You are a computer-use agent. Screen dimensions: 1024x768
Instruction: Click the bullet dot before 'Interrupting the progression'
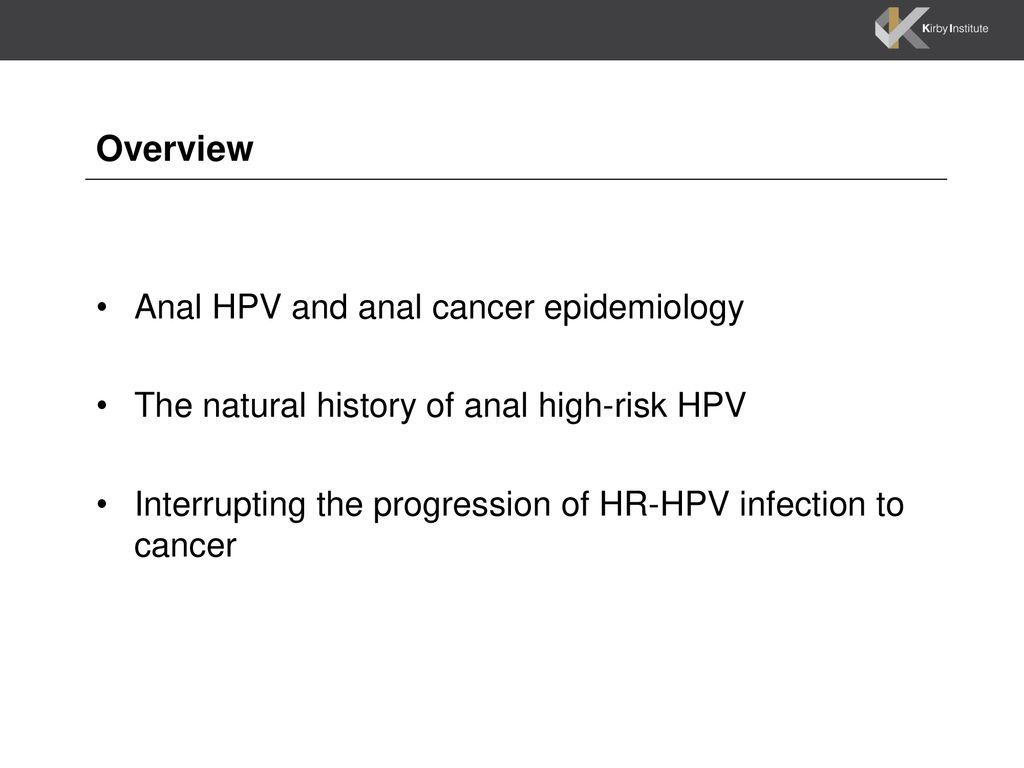click(101, 504)
